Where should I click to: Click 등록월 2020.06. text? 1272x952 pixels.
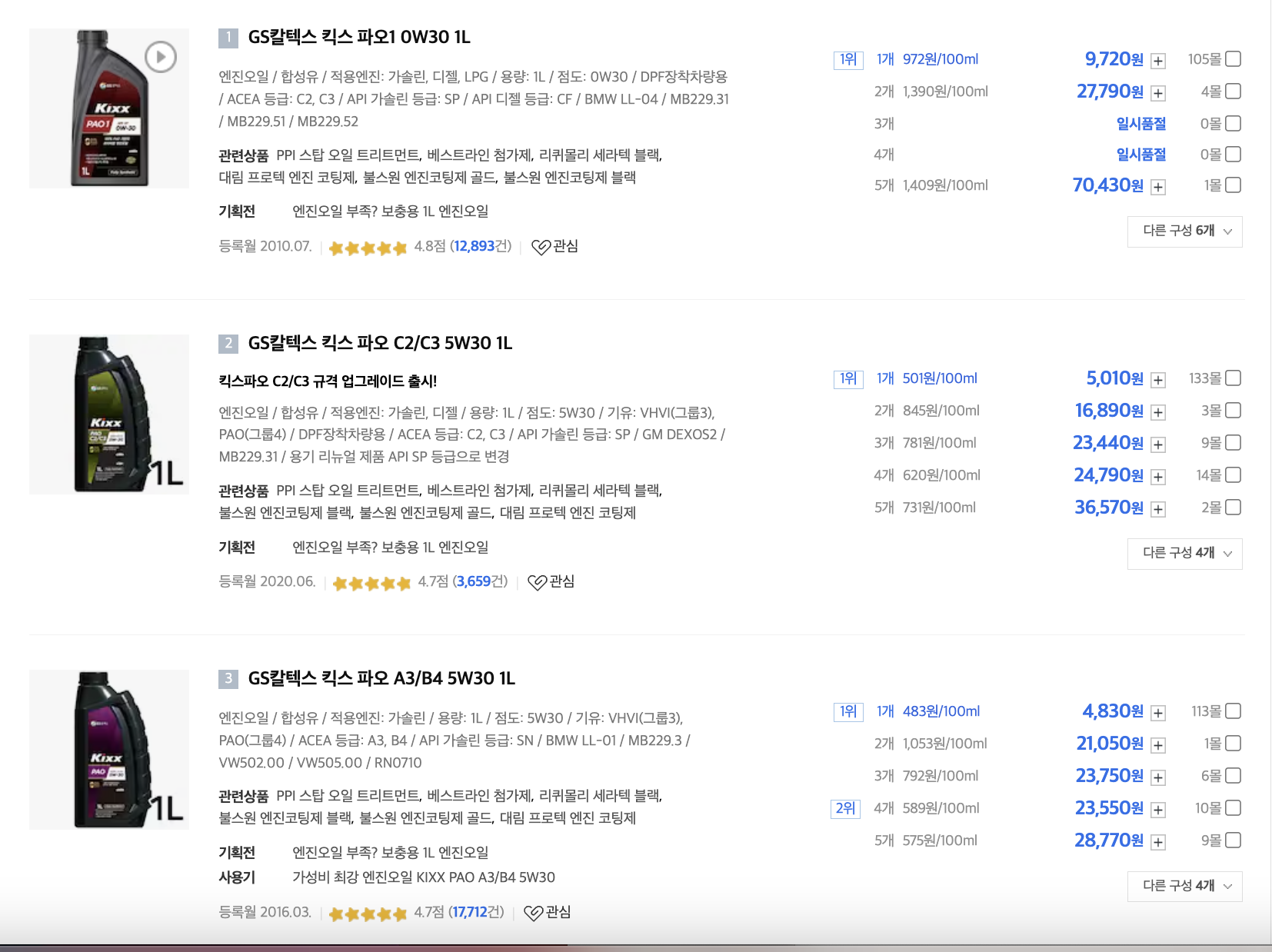click(x=267, y=581)
